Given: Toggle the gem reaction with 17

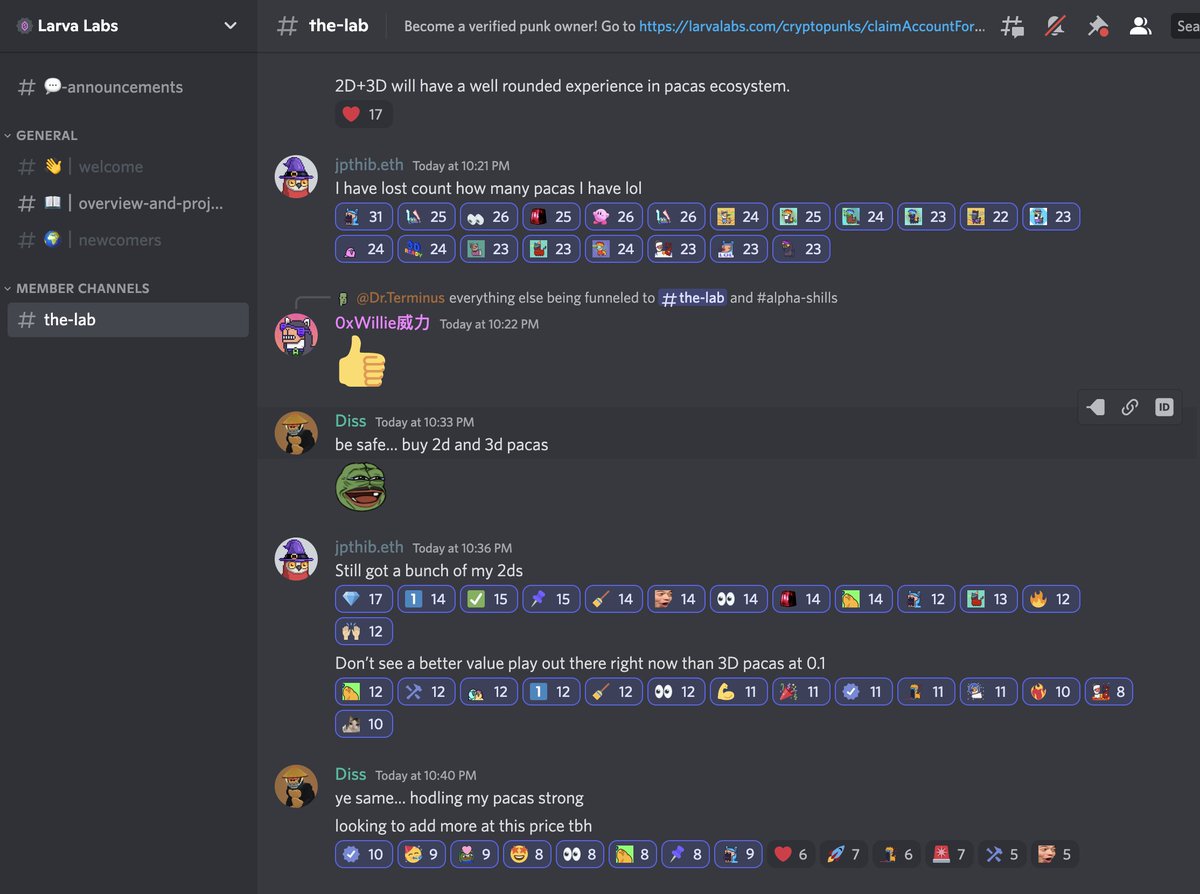Looking at the screenshot, I should coord(364,599).
